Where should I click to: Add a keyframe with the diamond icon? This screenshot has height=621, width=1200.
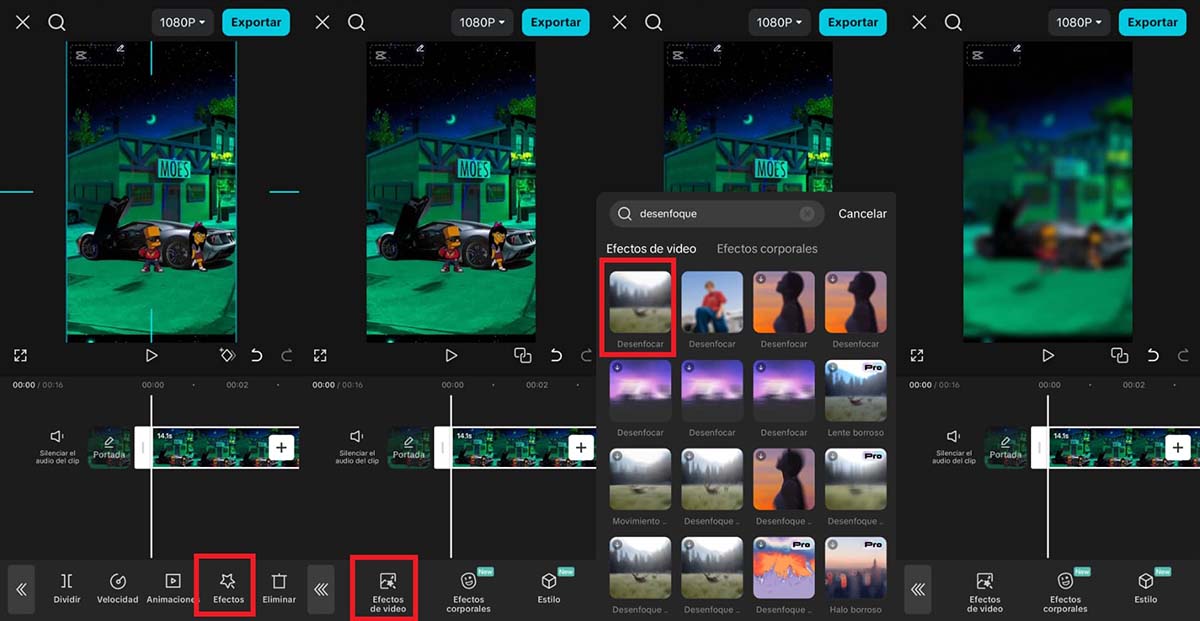tap(227, 355)
